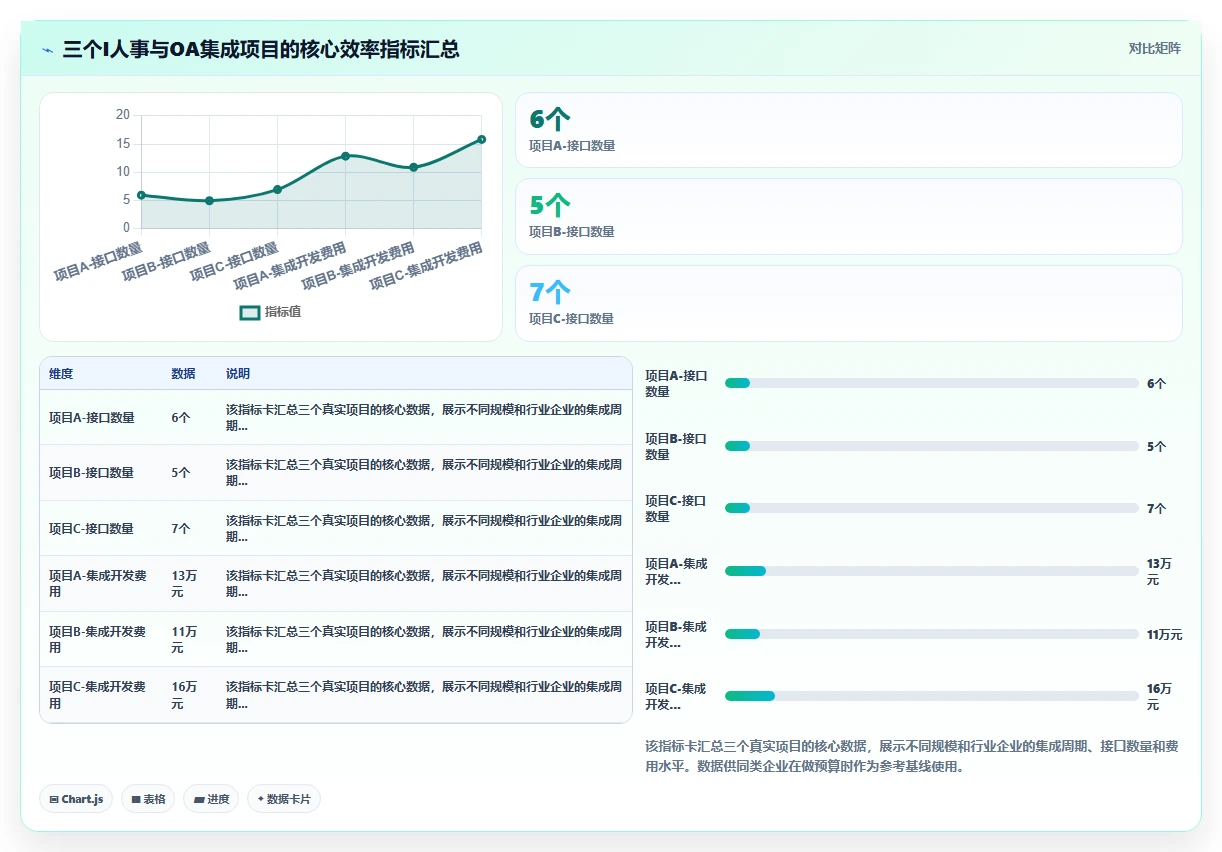
Task: Click the 16万元 value in the table
Action: (184, 695)
